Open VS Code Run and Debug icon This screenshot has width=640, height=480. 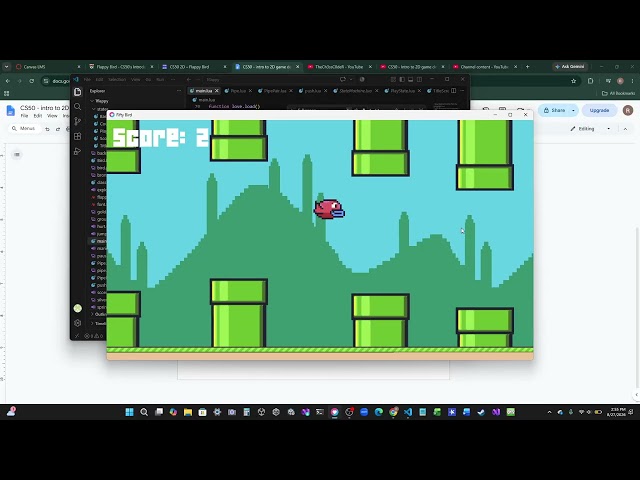pyautogui.click(x=78, y=151)
